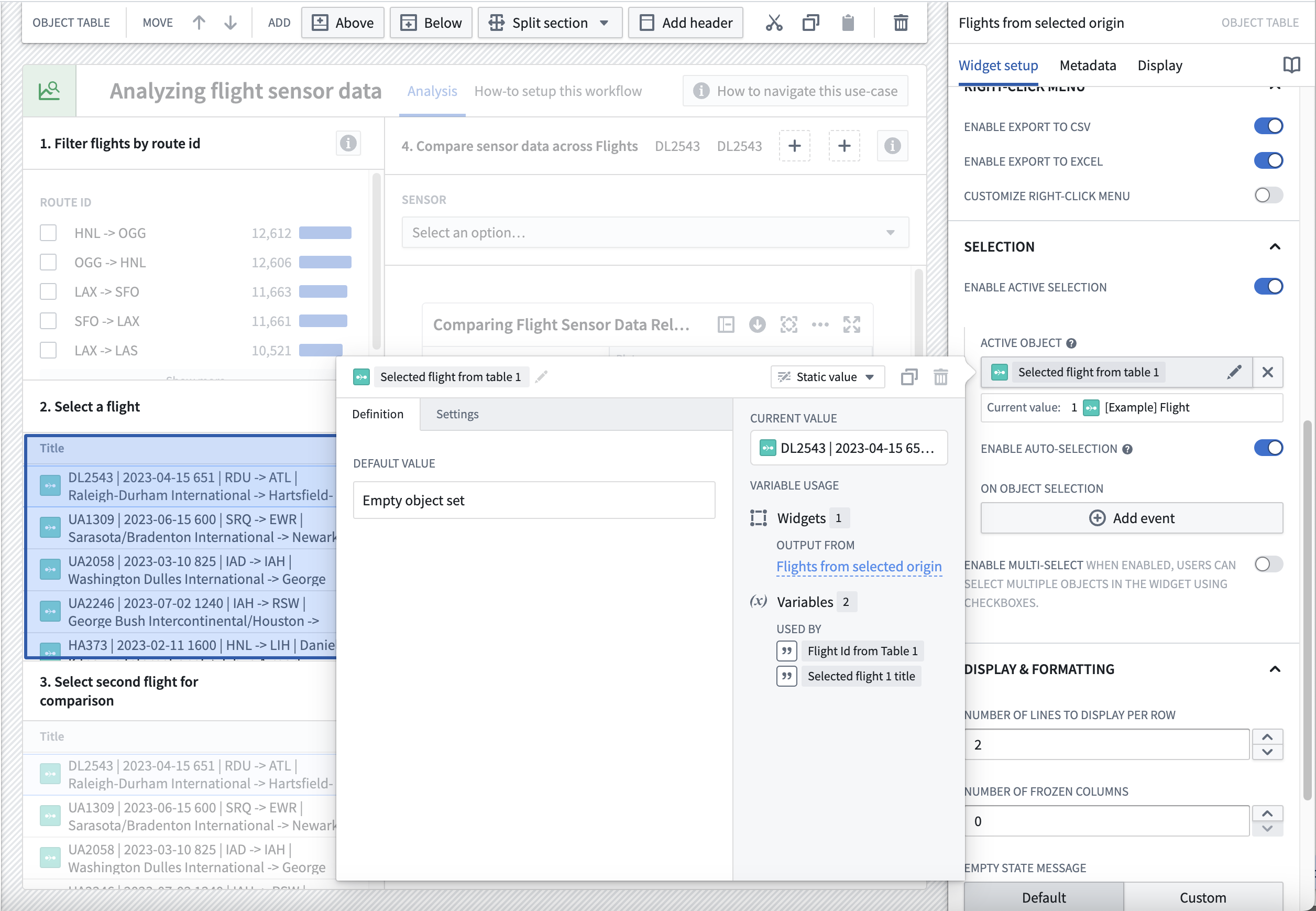
Task: Expand the chart to fullscreen
Action: coord(852,325)
